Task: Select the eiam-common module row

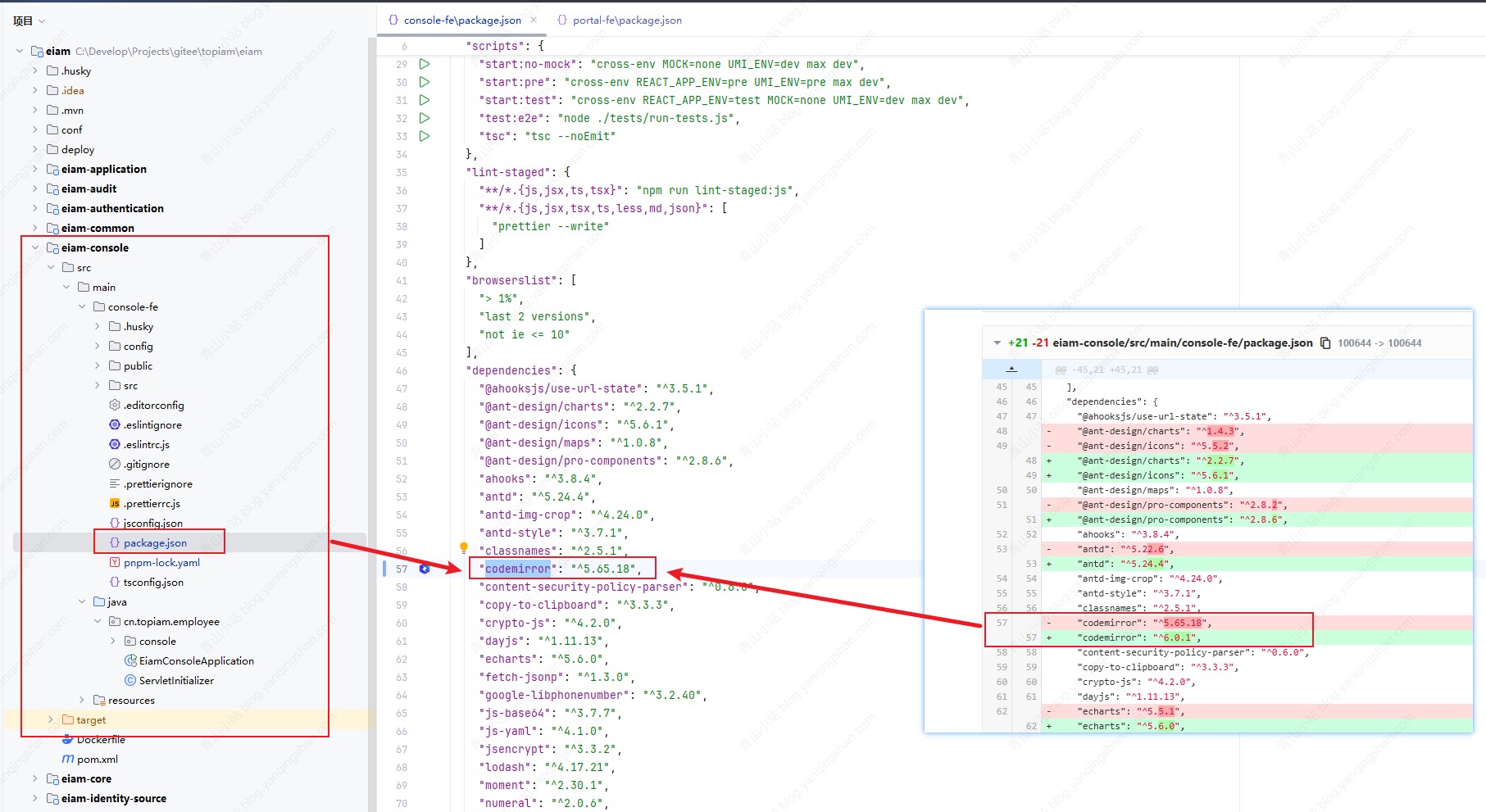Action: (98, 228)
